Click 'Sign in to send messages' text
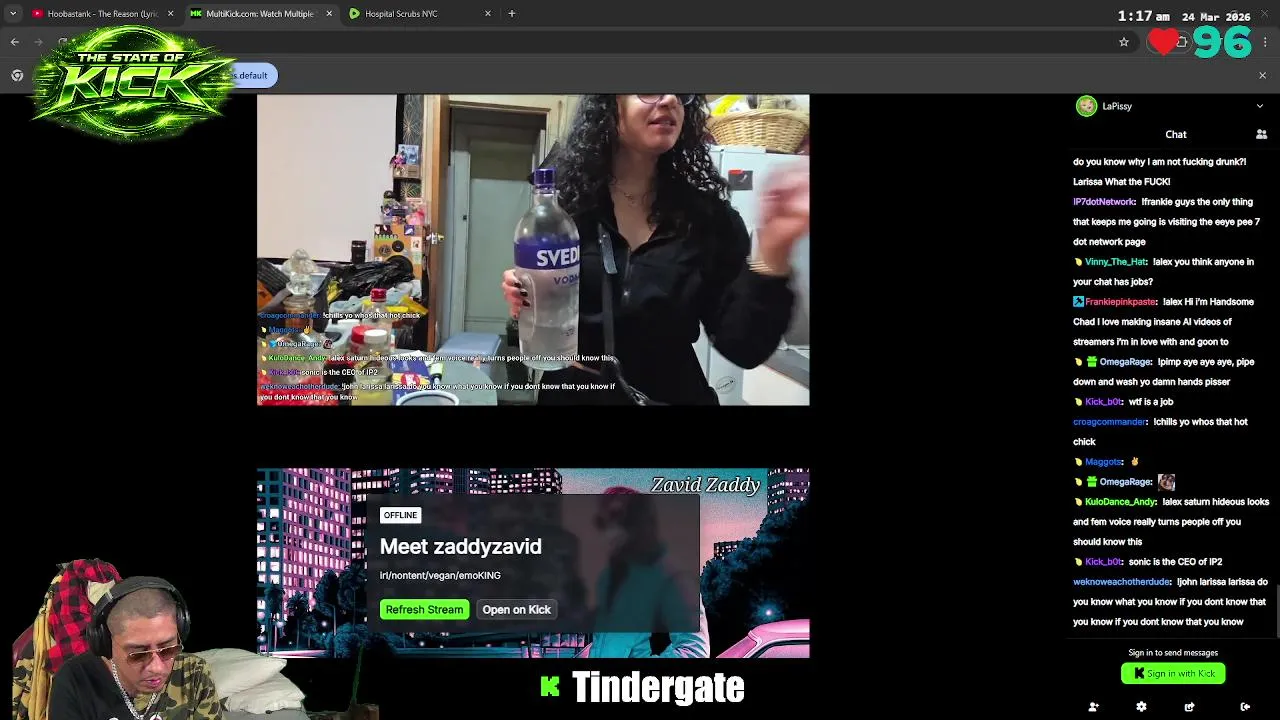The image size is (1280, 720). [1173, 653]
